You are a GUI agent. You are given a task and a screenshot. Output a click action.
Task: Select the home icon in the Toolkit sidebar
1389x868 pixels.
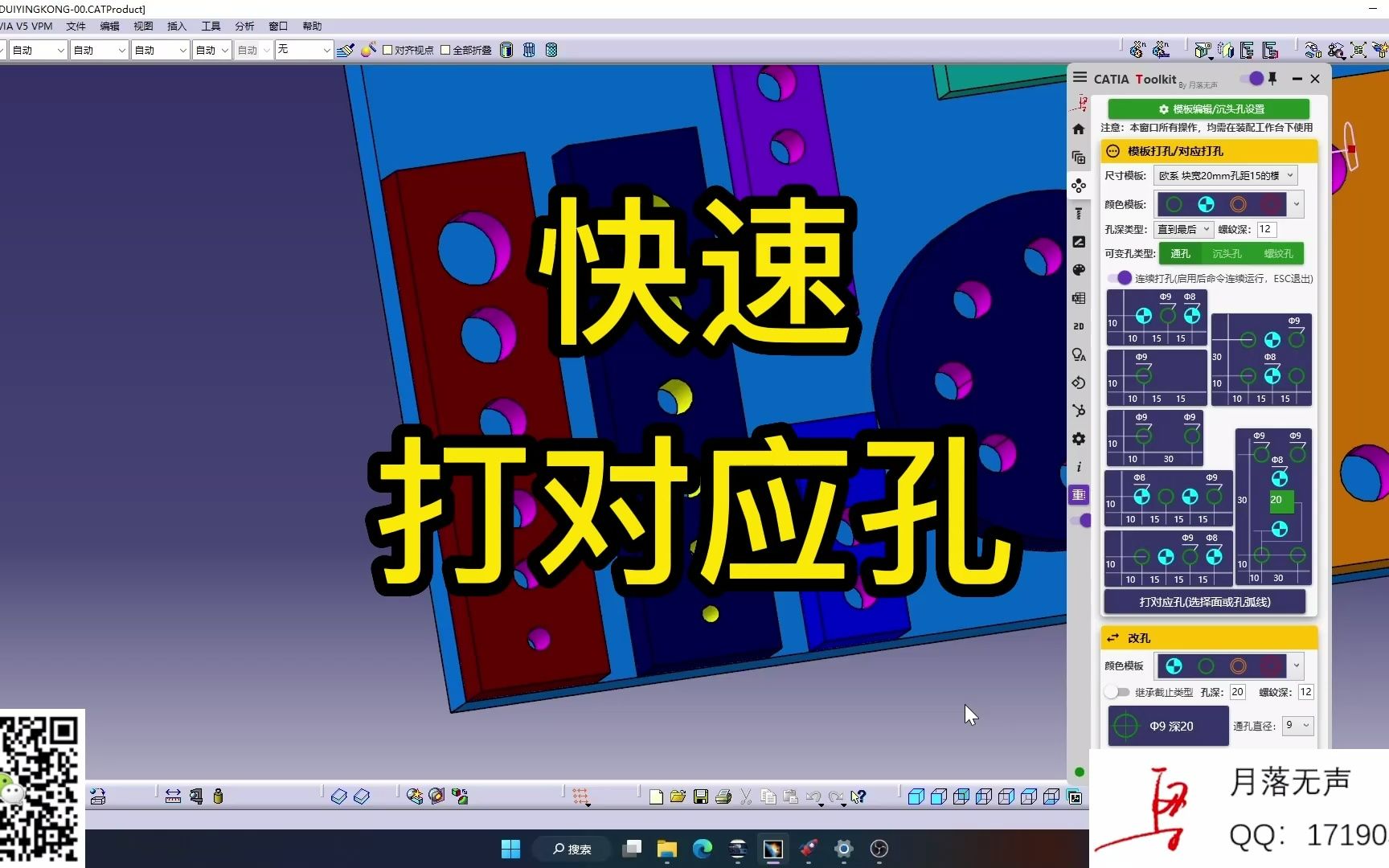(x=1079, y=129)
